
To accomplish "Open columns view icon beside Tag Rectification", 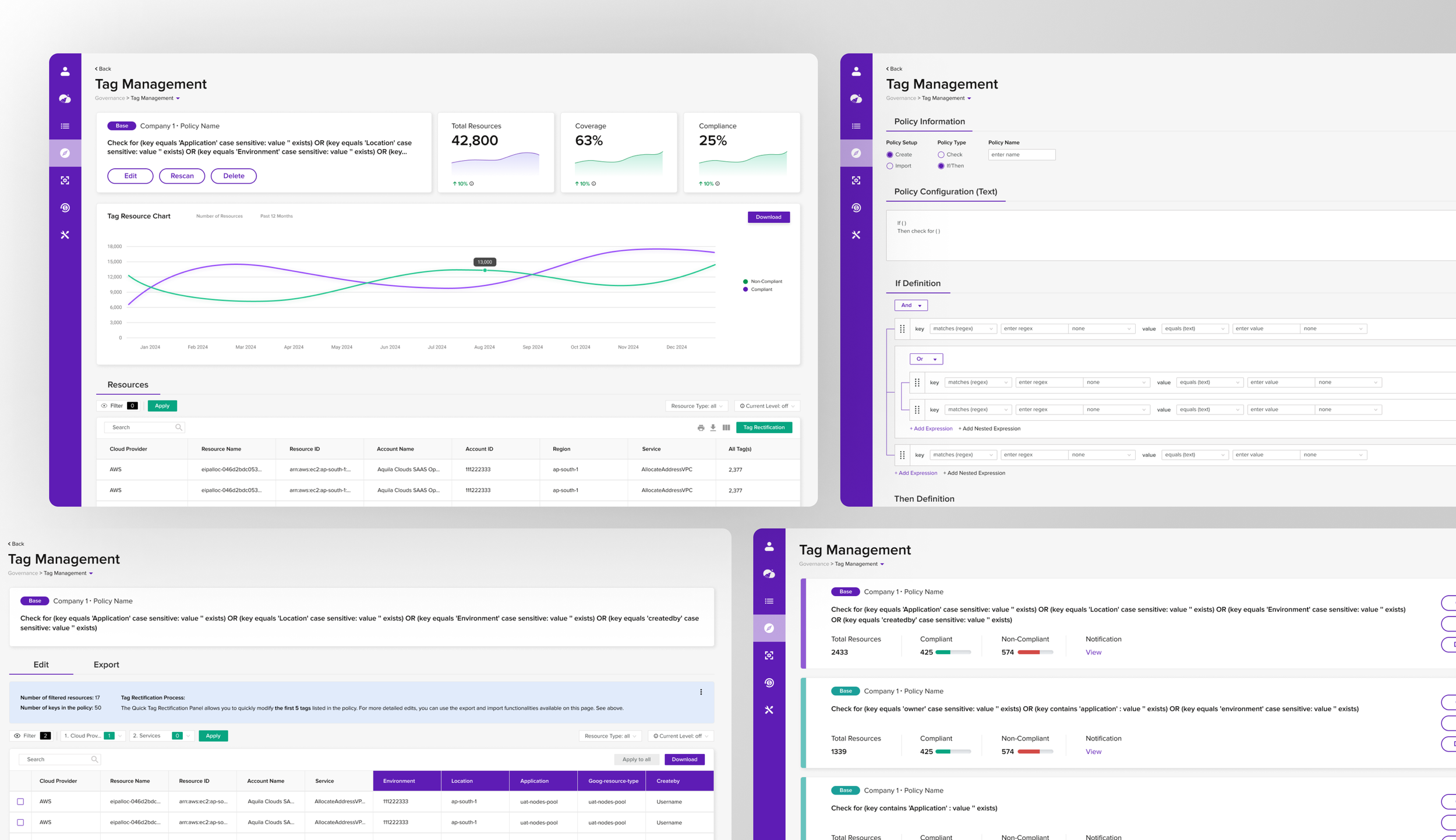I will (x=726, y=427).
